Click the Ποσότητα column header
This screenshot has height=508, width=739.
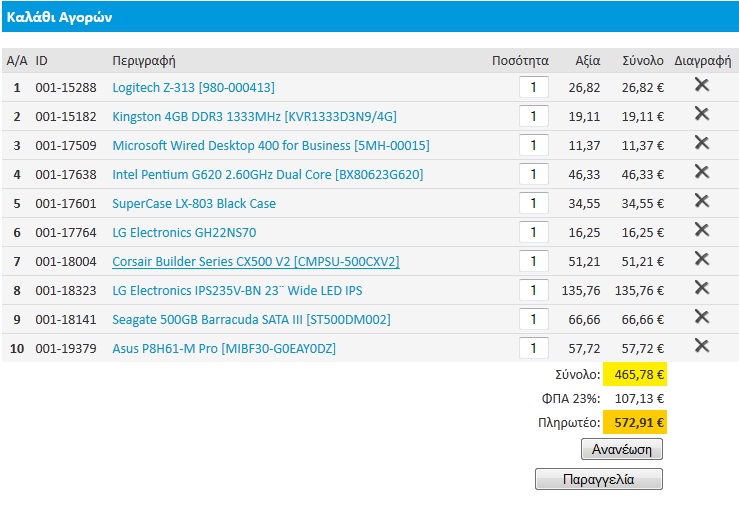point(520,61)
